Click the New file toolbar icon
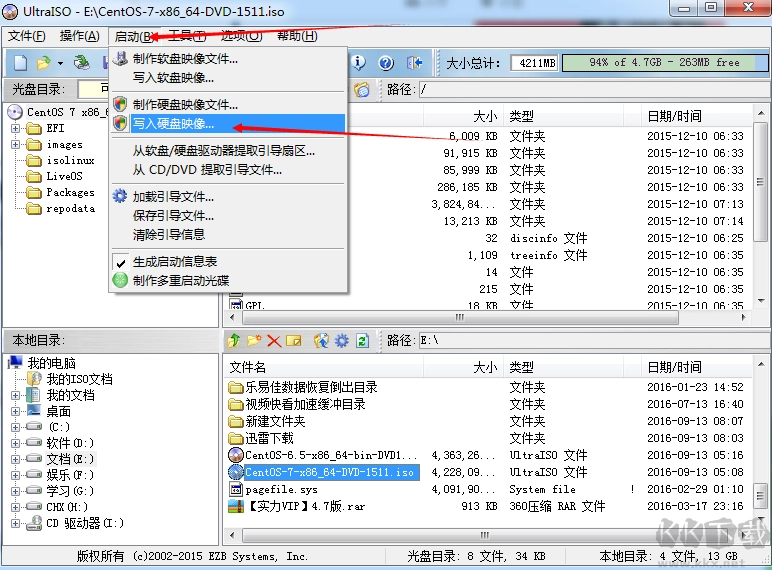This screenshot has height=570, width=772. pos(20,63)
